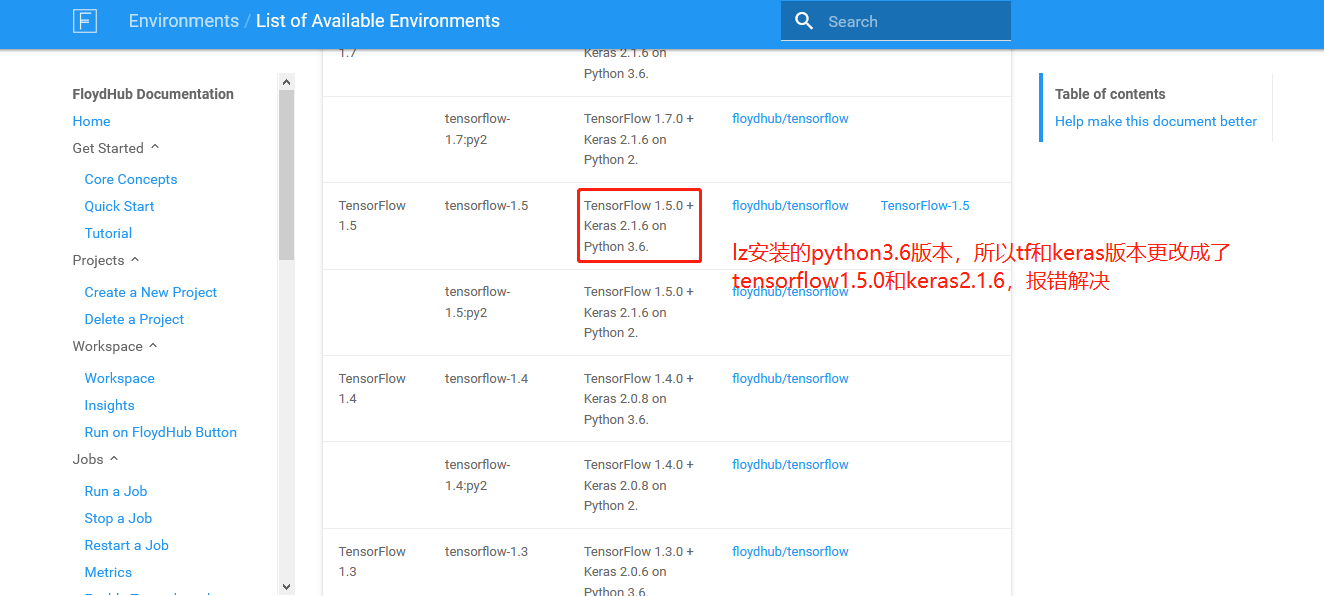Select the 'tensorflow-1.4:py2' cell text

click(478, 475)
